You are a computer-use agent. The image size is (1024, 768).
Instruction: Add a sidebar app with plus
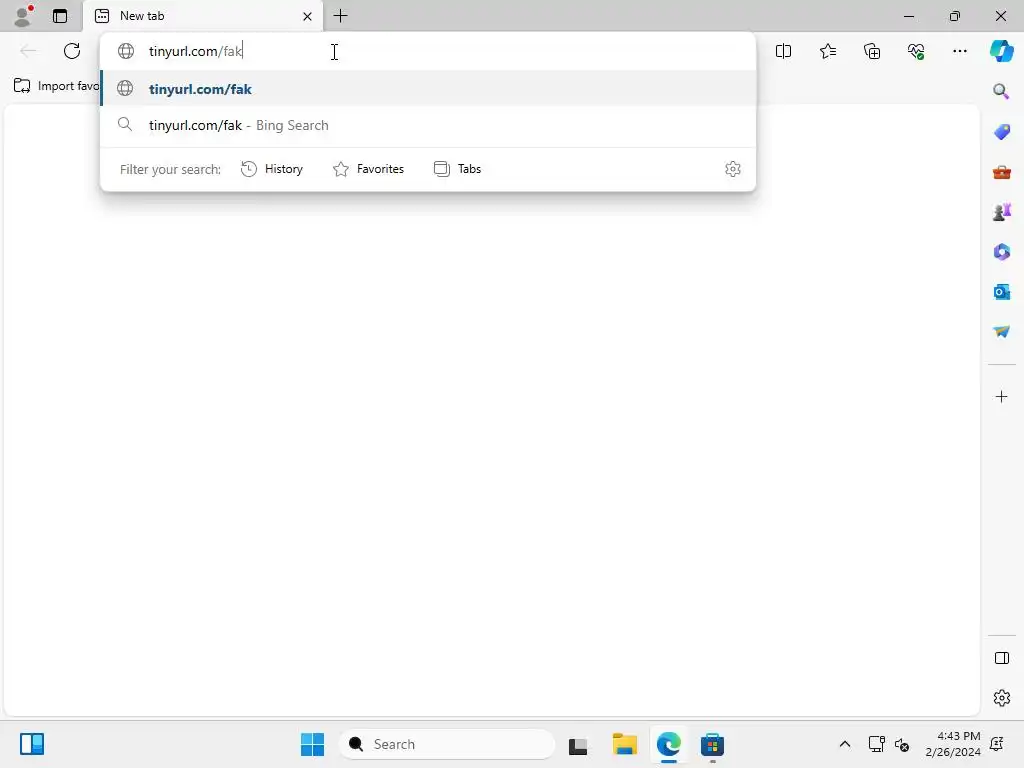tap(1001, 396)
